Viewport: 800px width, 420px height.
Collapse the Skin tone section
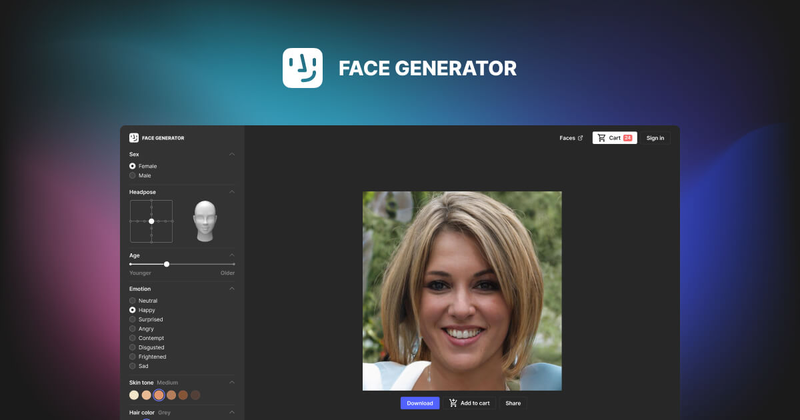pyautogui.click(x=232, y=382)
